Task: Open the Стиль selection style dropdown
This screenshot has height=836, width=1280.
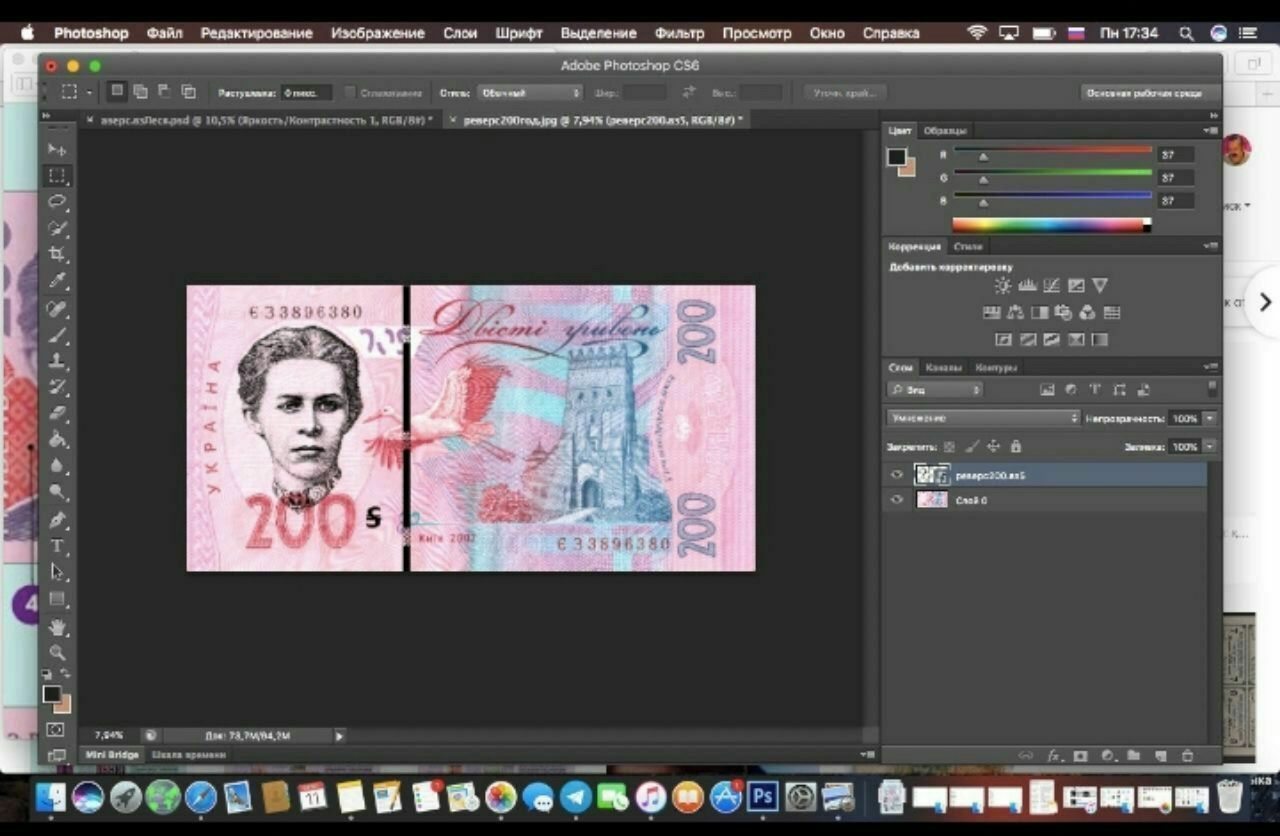Action: pos(529,93)
